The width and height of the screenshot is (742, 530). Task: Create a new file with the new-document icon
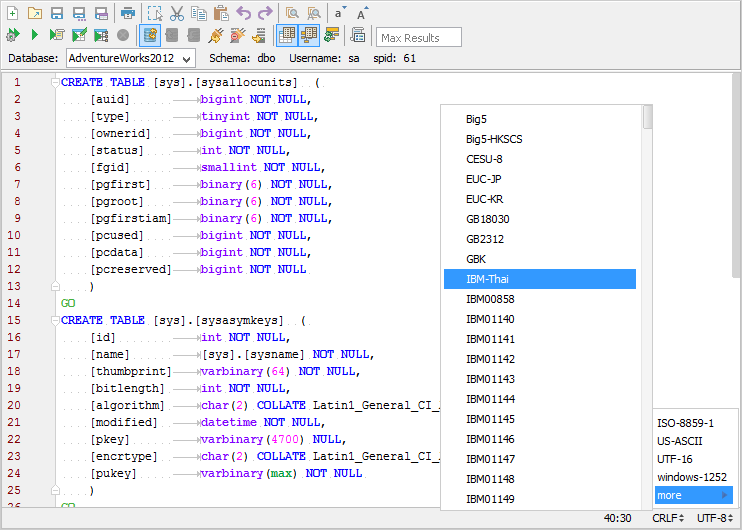click(x=13, y=13)
